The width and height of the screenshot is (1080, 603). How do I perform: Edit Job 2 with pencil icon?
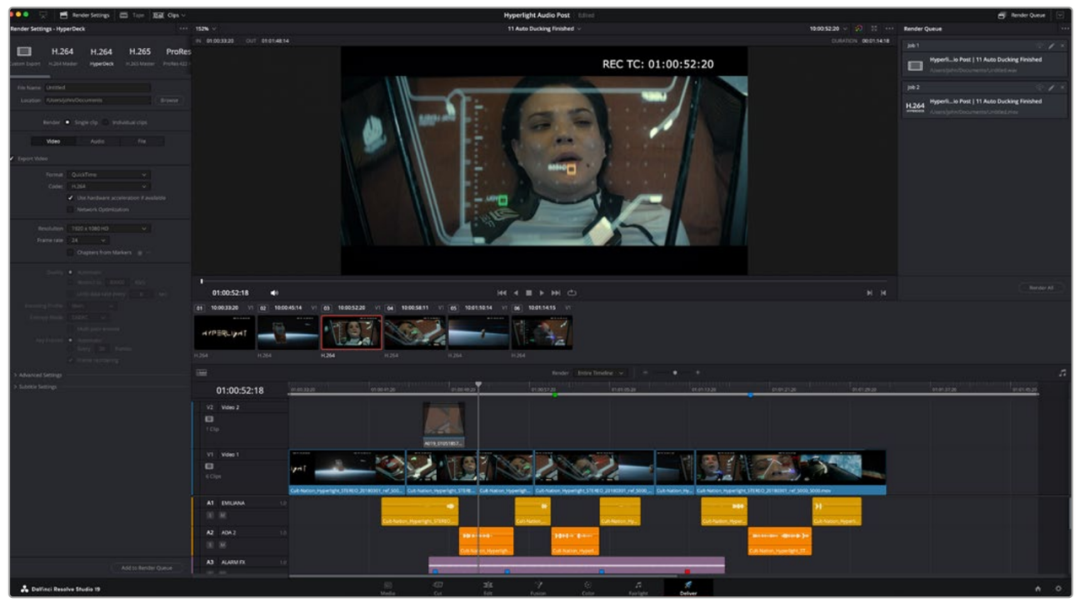click(x=1051, y=88)
